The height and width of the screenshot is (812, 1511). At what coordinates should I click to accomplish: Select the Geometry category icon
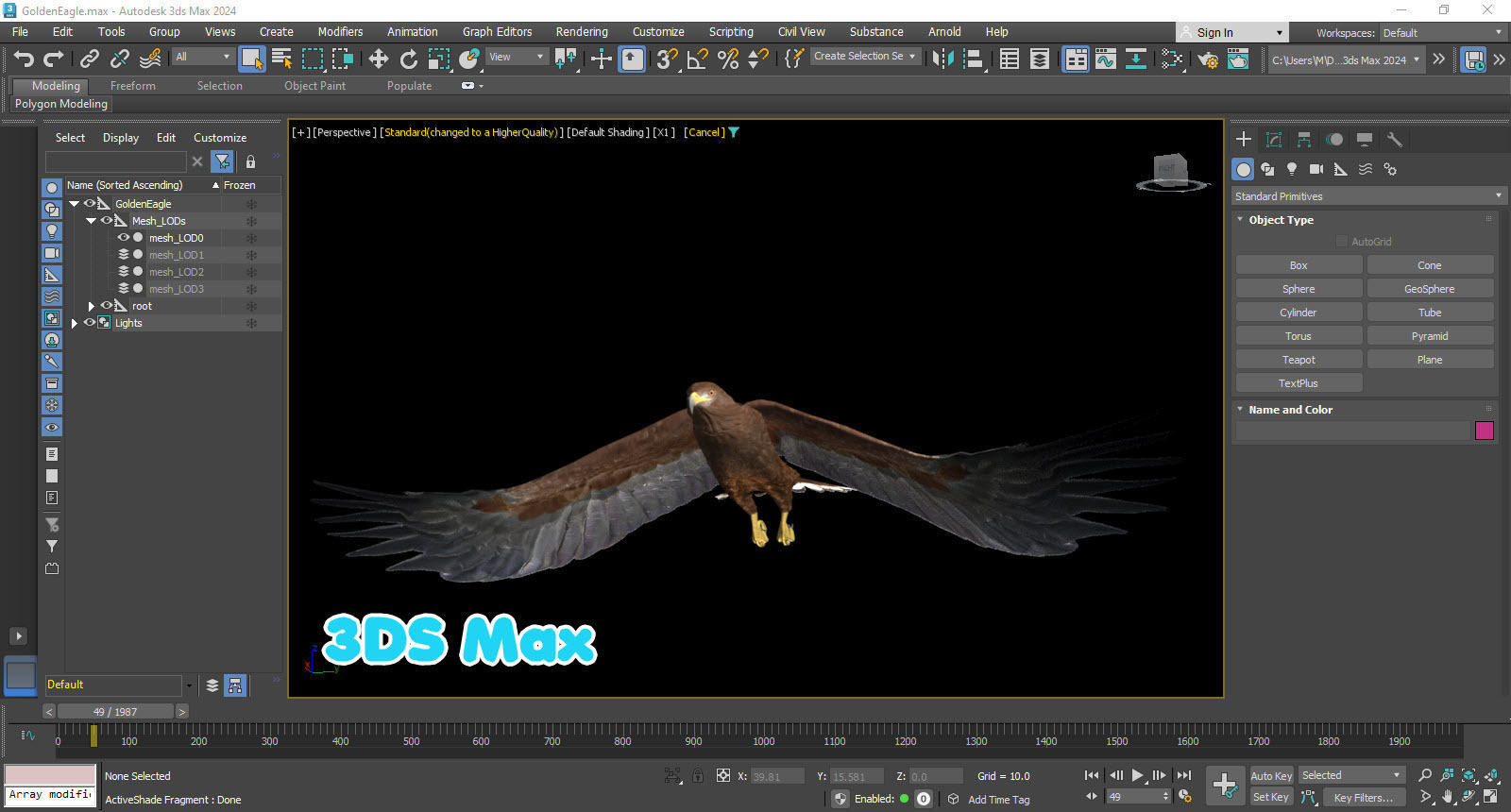pos(1243,169)
